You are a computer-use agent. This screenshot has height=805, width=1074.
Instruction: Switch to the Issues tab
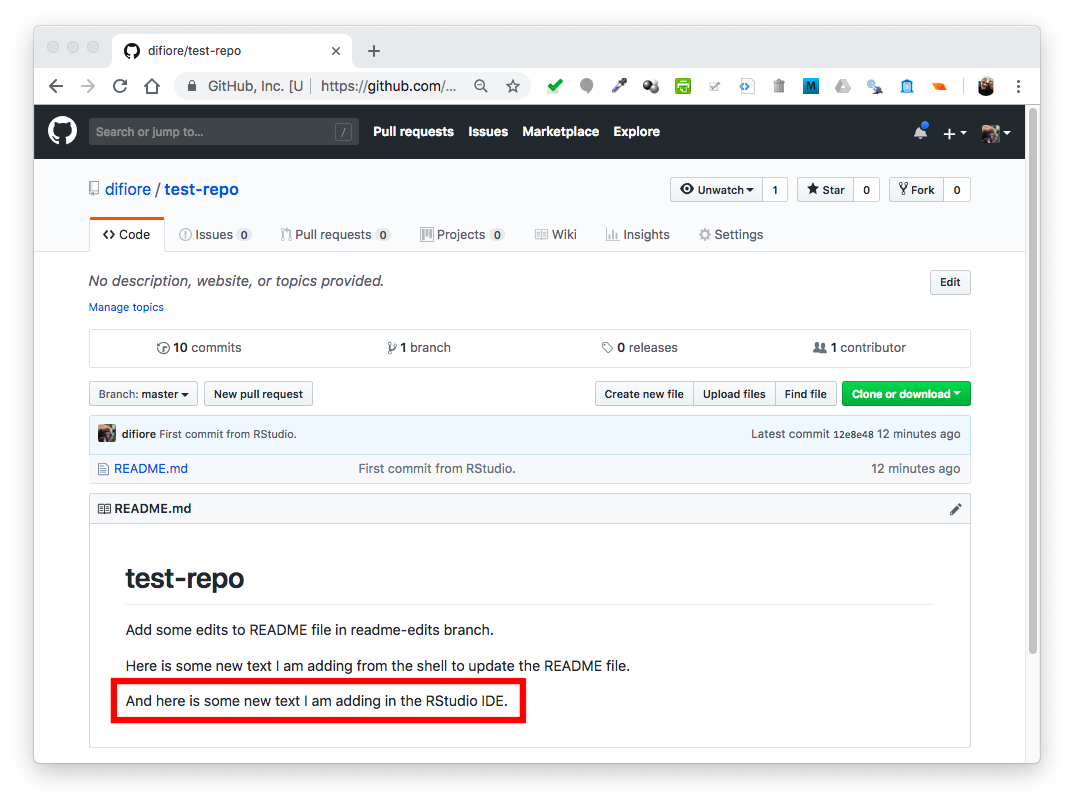214,235
